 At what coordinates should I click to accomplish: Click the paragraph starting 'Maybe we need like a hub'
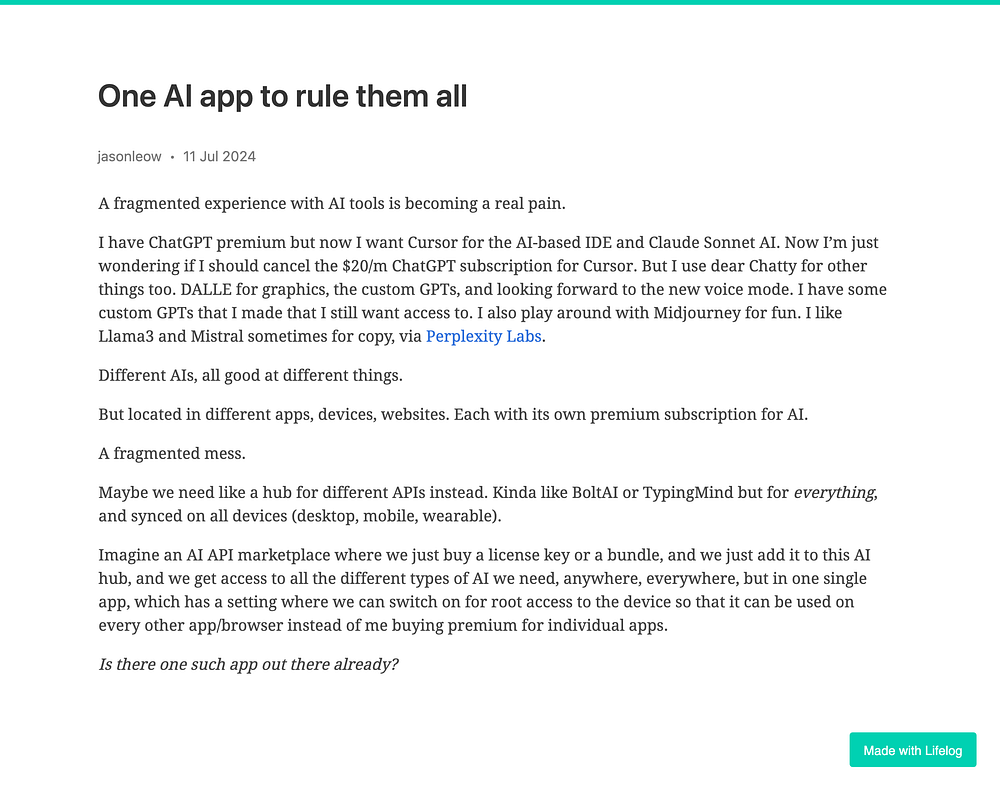pyautogui.click(x=488, y=504)
